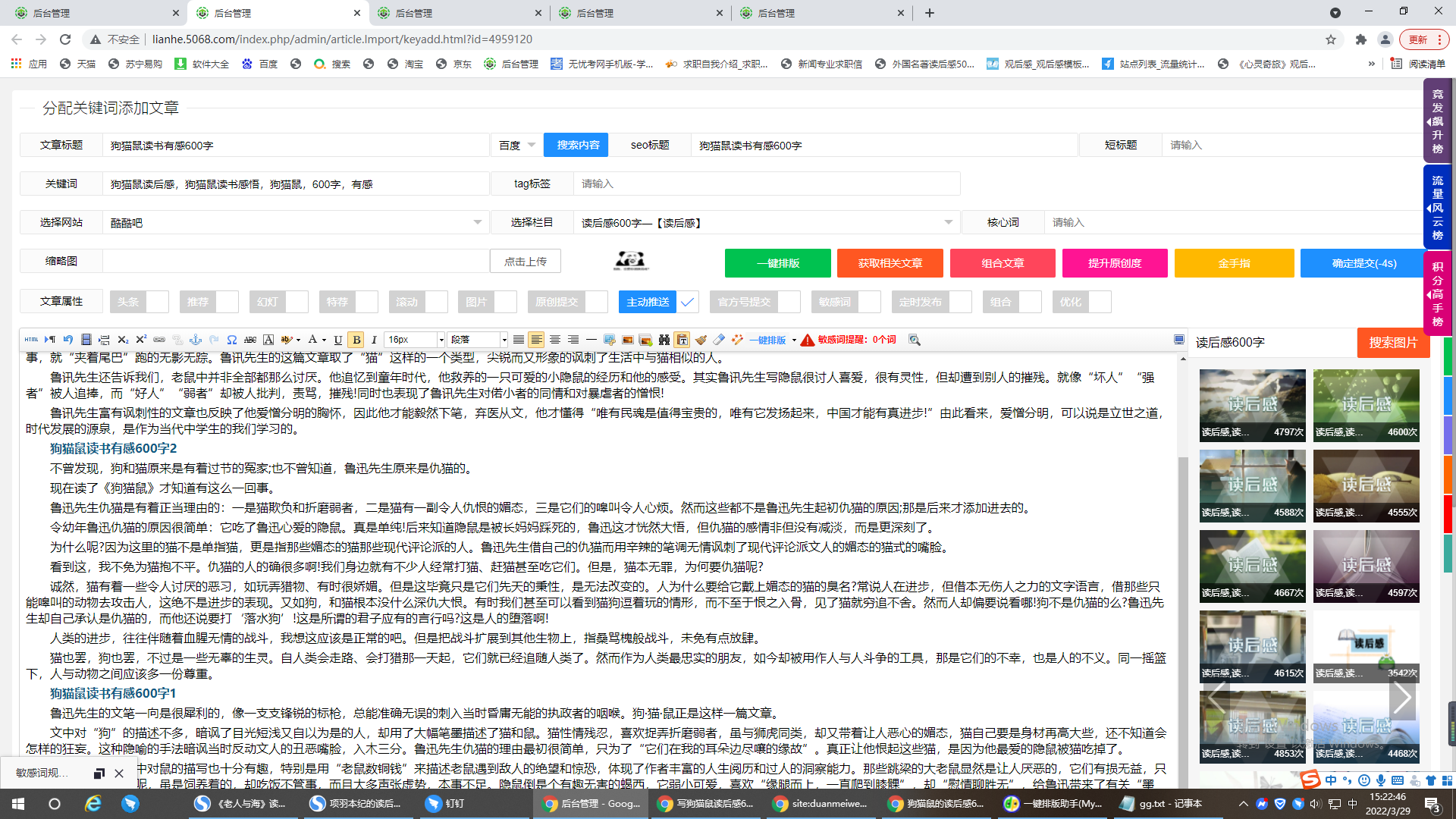Insert a hyperlink with the link icon
Image resolution: width=1456 pixels, height=819 pixels.
[x=158, y=340]
